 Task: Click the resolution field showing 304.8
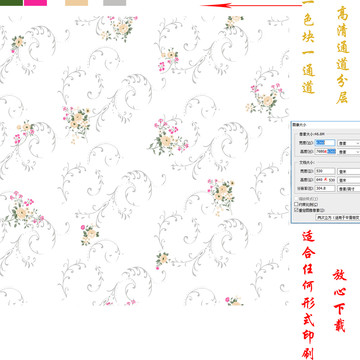coord(325,188)
